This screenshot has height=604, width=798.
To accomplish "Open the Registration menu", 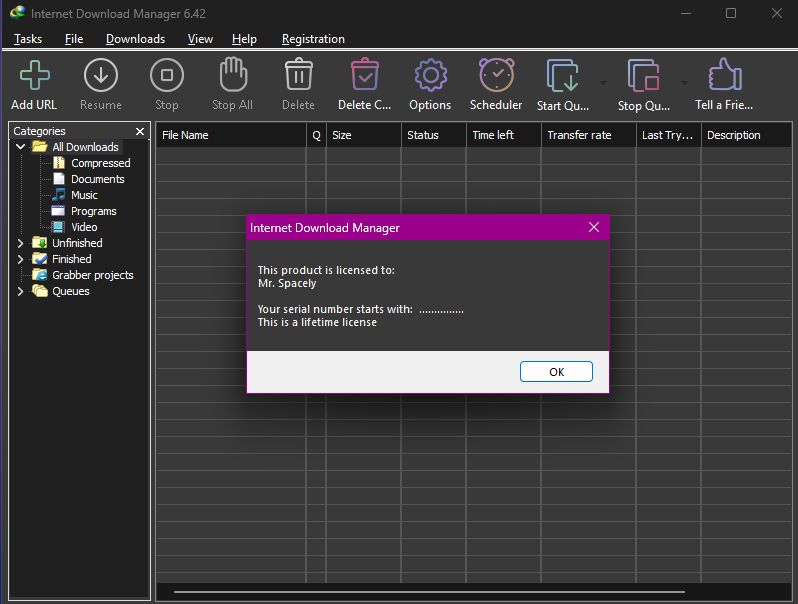I will coord(313,39).
